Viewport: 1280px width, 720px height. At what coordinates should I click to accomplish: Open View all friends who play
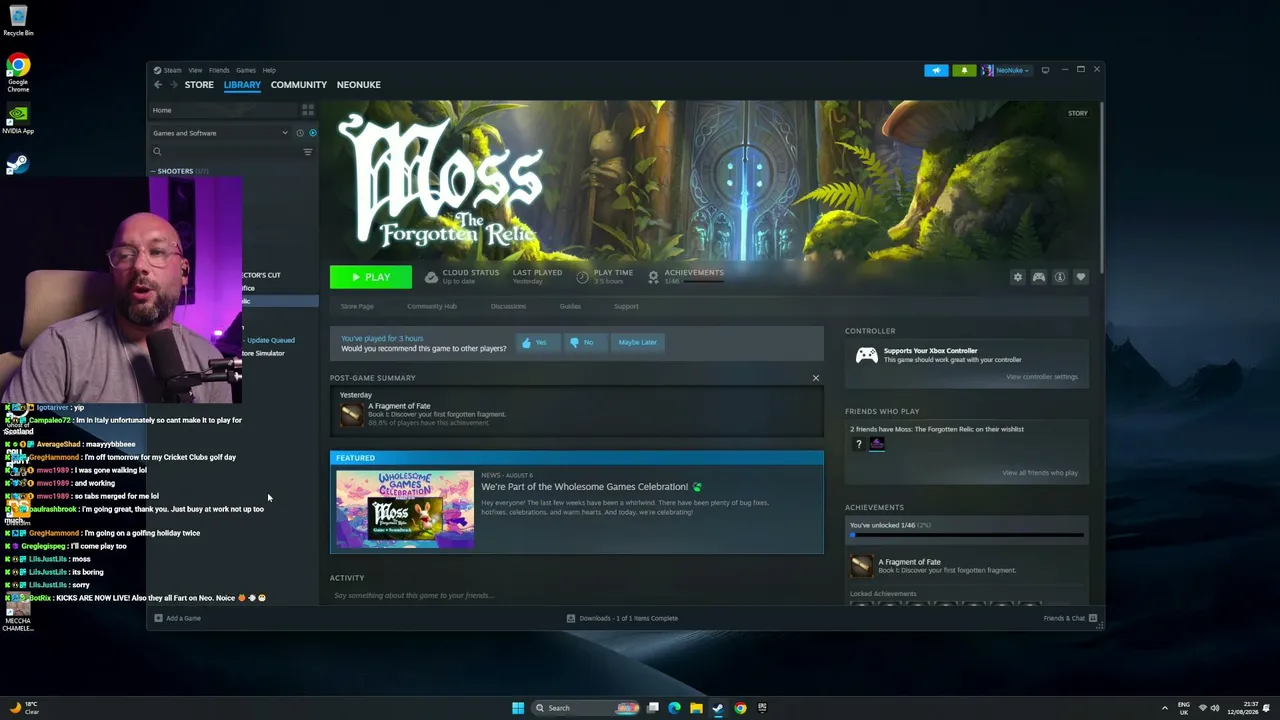point(1040,473)
